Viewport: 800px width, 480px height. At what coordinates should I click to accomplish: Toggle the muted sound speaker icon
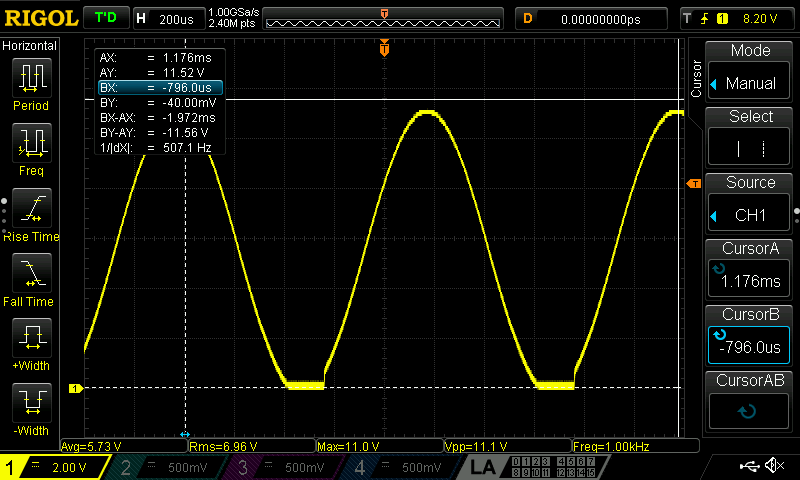(x=774, y=465)
